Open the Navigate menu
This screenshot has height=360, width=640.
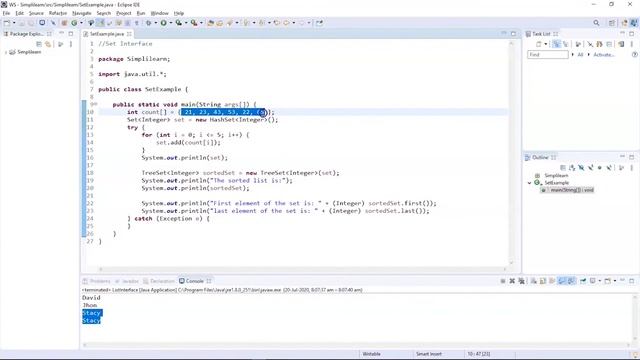pyautogui.click(x=82, y=13)
